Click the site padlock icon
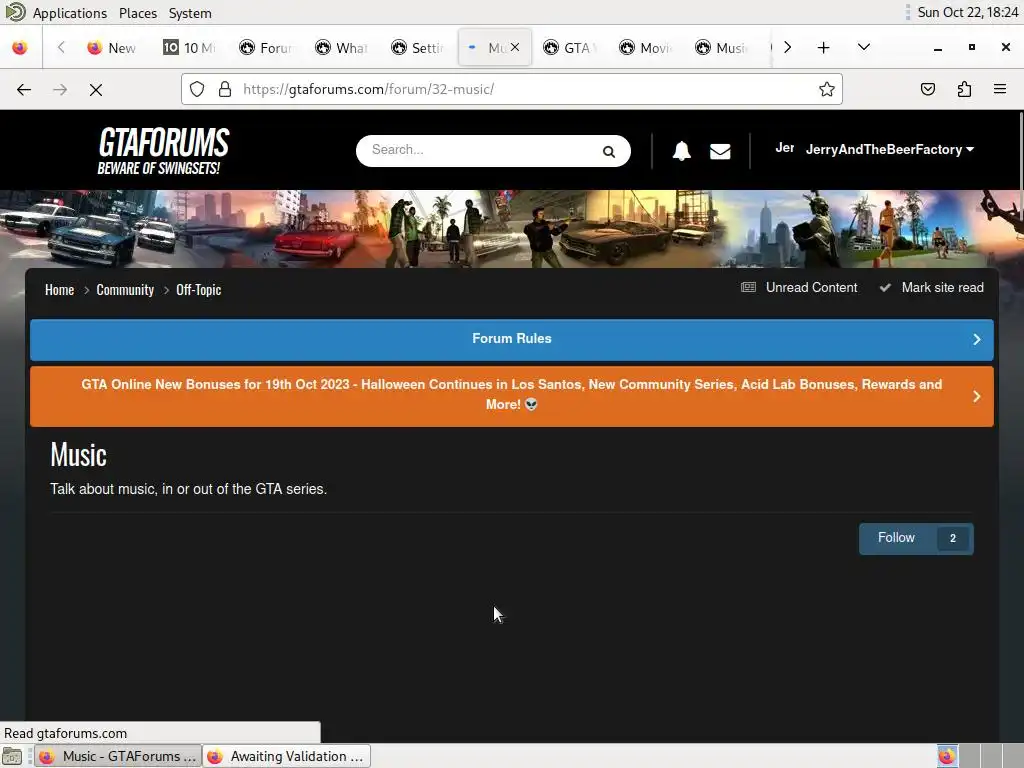1024x768 pixels. [225, 89]
